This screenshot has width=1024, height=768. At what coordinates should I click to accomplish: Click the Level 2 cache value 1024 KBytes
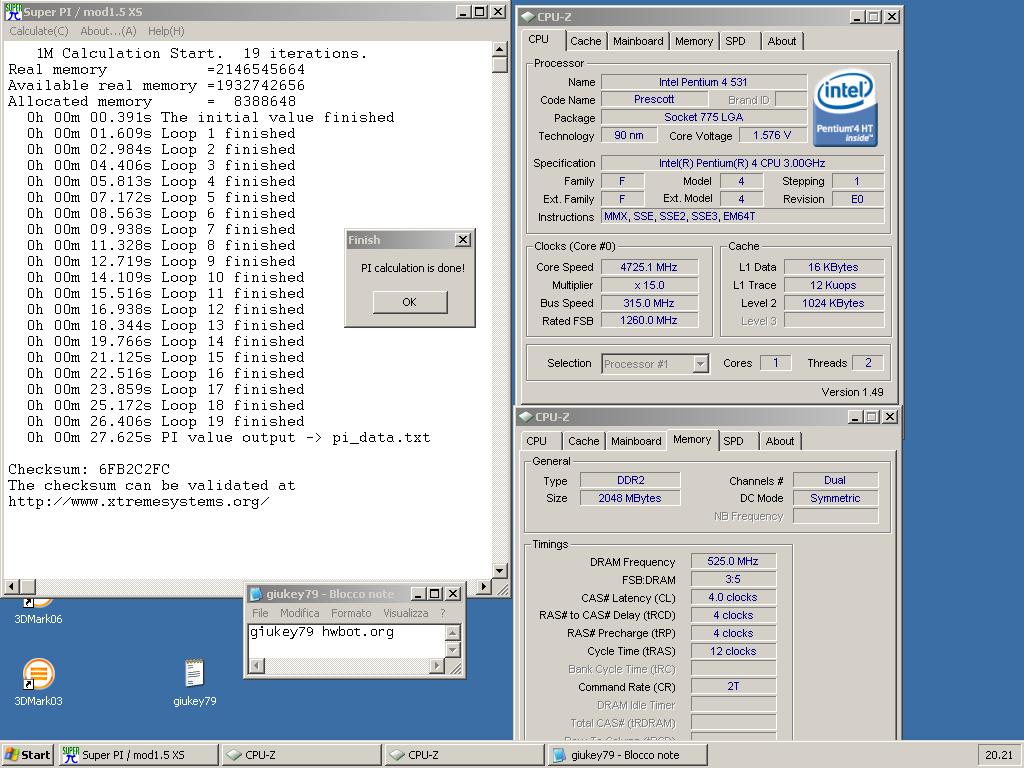pos(833,303)
